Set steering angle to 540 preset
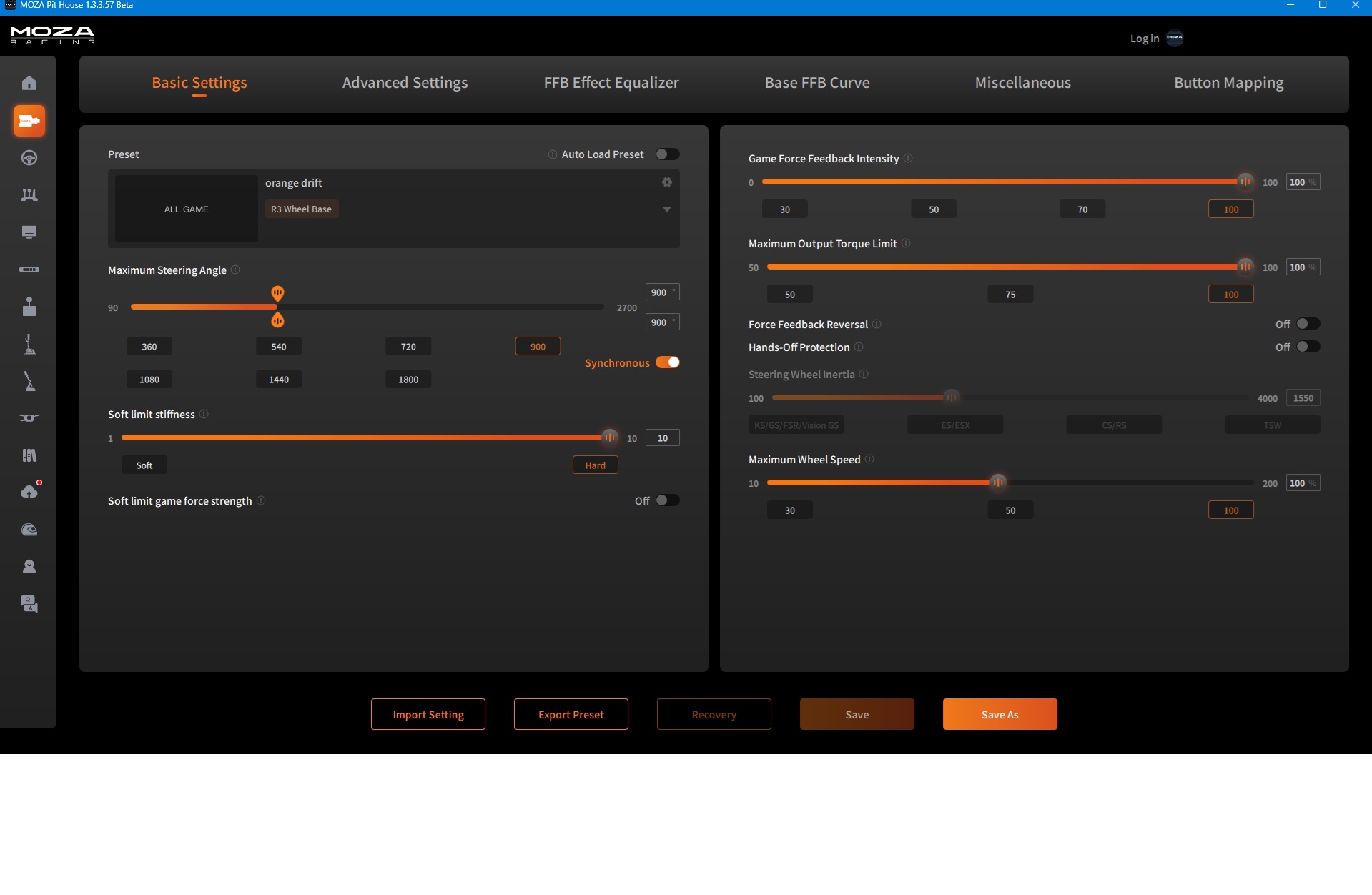Image resolution: width=1372 pixels, height=895 pixels. (x=279, y=347)
